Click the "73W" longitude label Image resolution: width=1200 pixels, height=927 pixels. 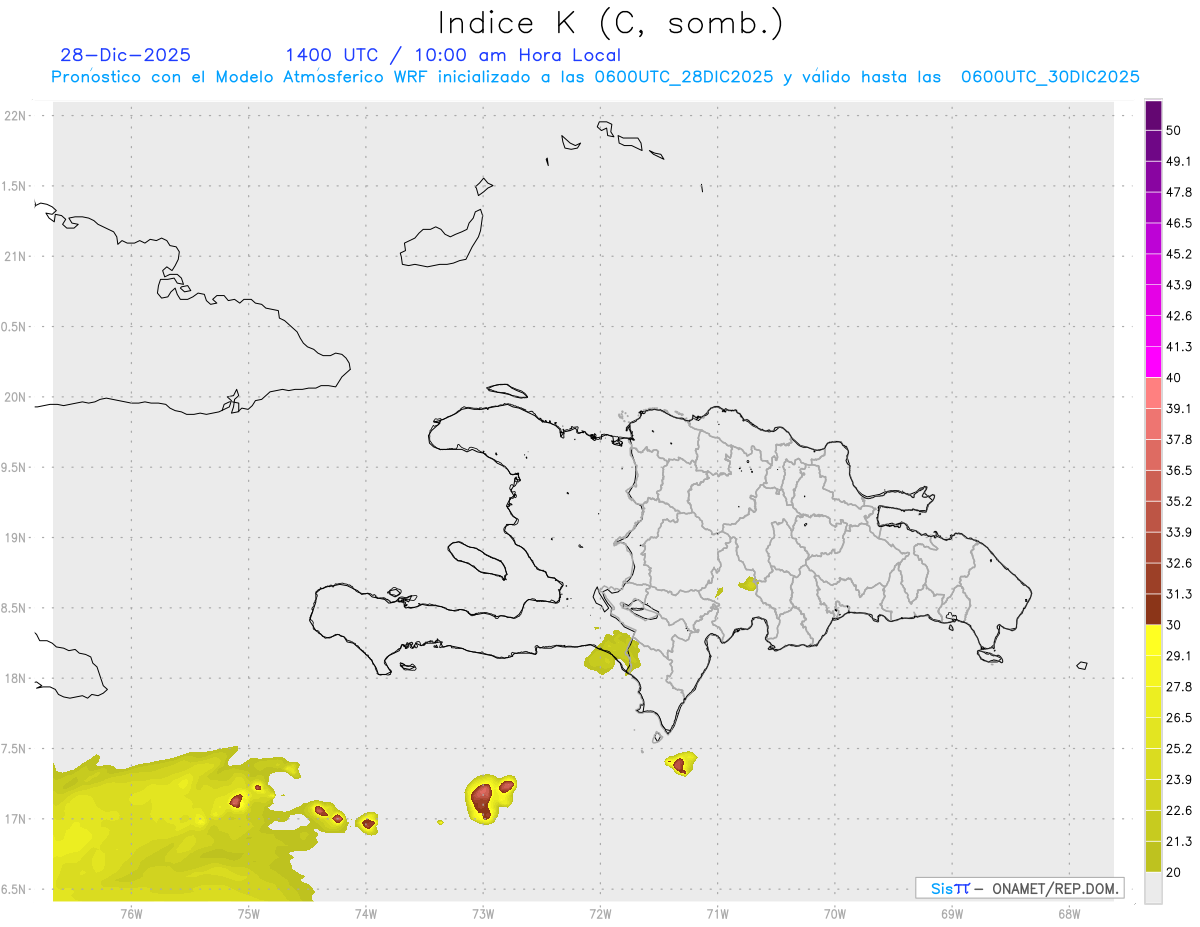point(483,913)
